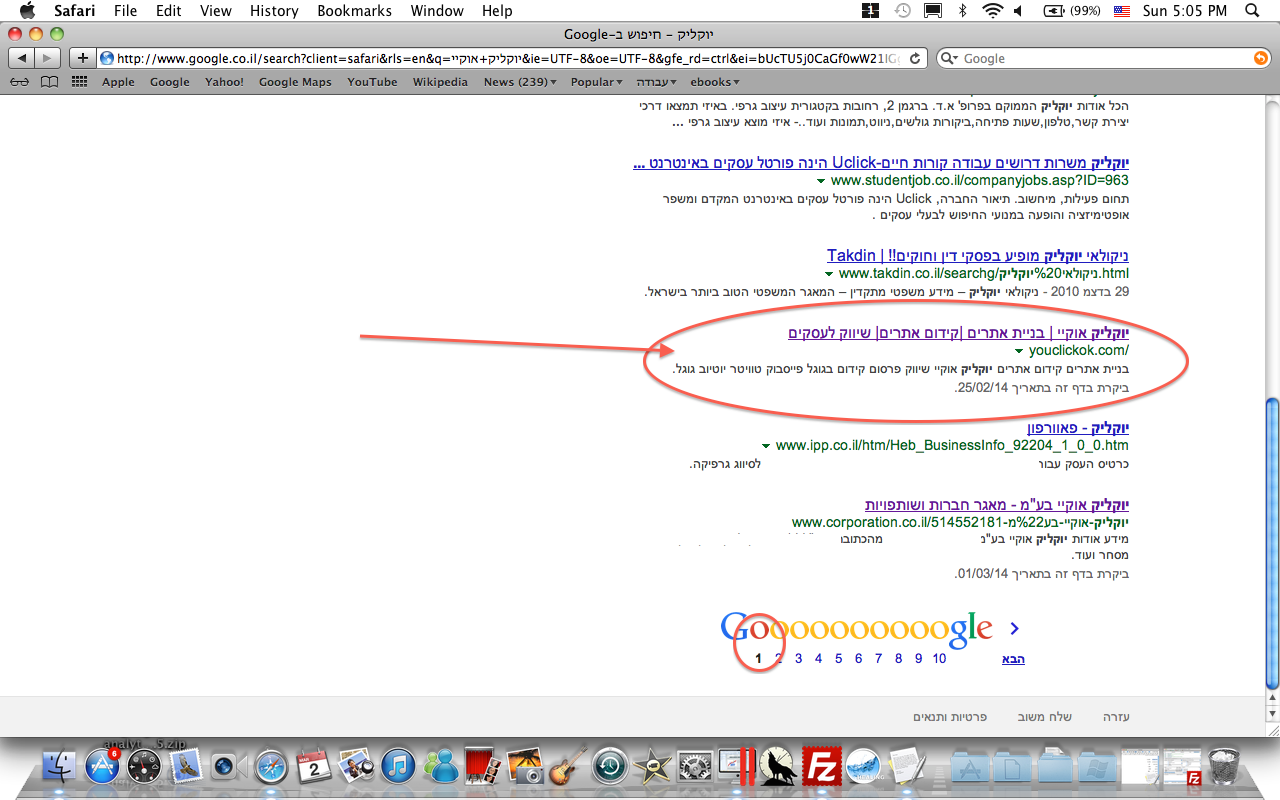Open Wikipedia bookmark in bookmarks bar
The image size is (1280, 800).
pyautogui.click(x=440, y=82)
